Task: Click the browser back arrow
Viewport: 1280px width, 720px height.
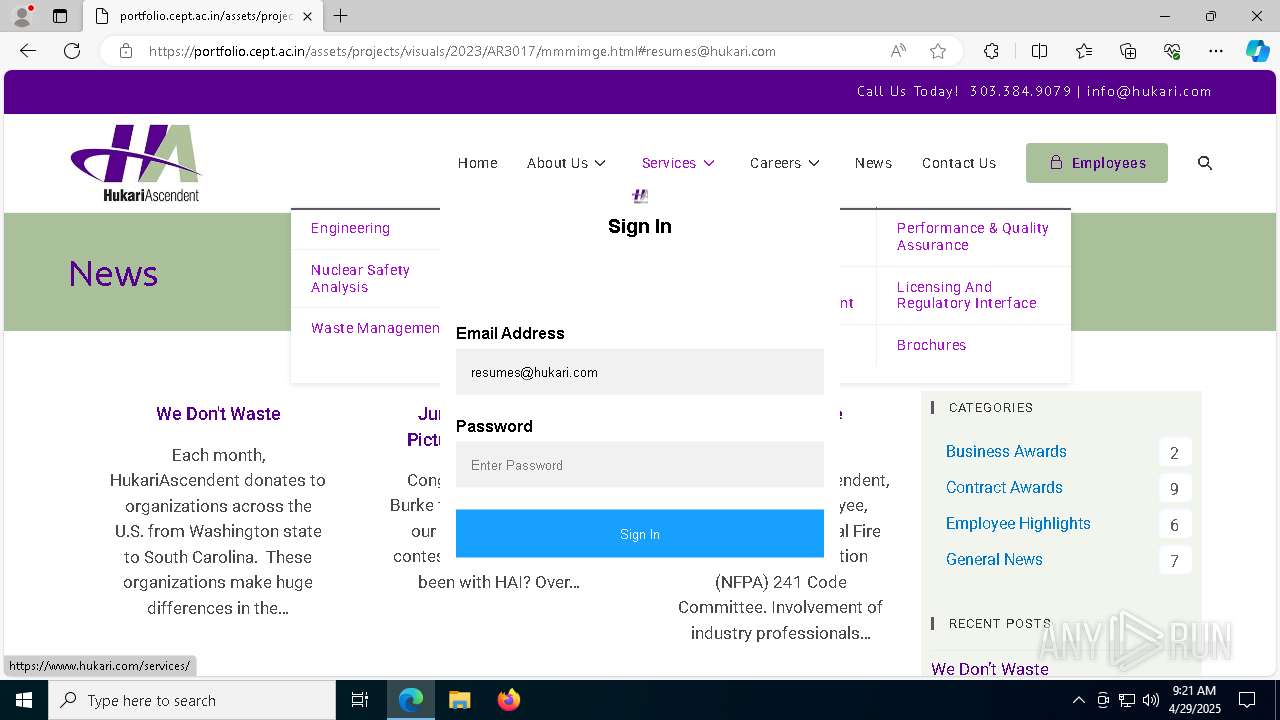Action: (x=28, y=51)
